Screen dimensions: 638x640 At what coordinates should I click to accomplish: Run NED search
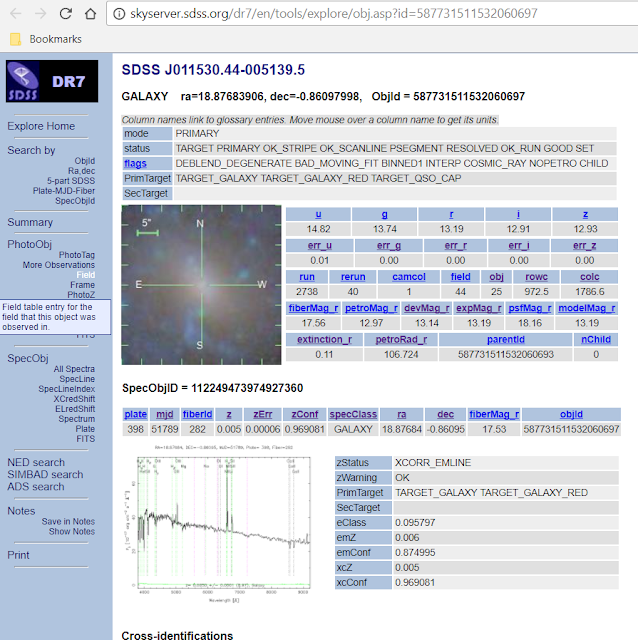pos(36,462)
